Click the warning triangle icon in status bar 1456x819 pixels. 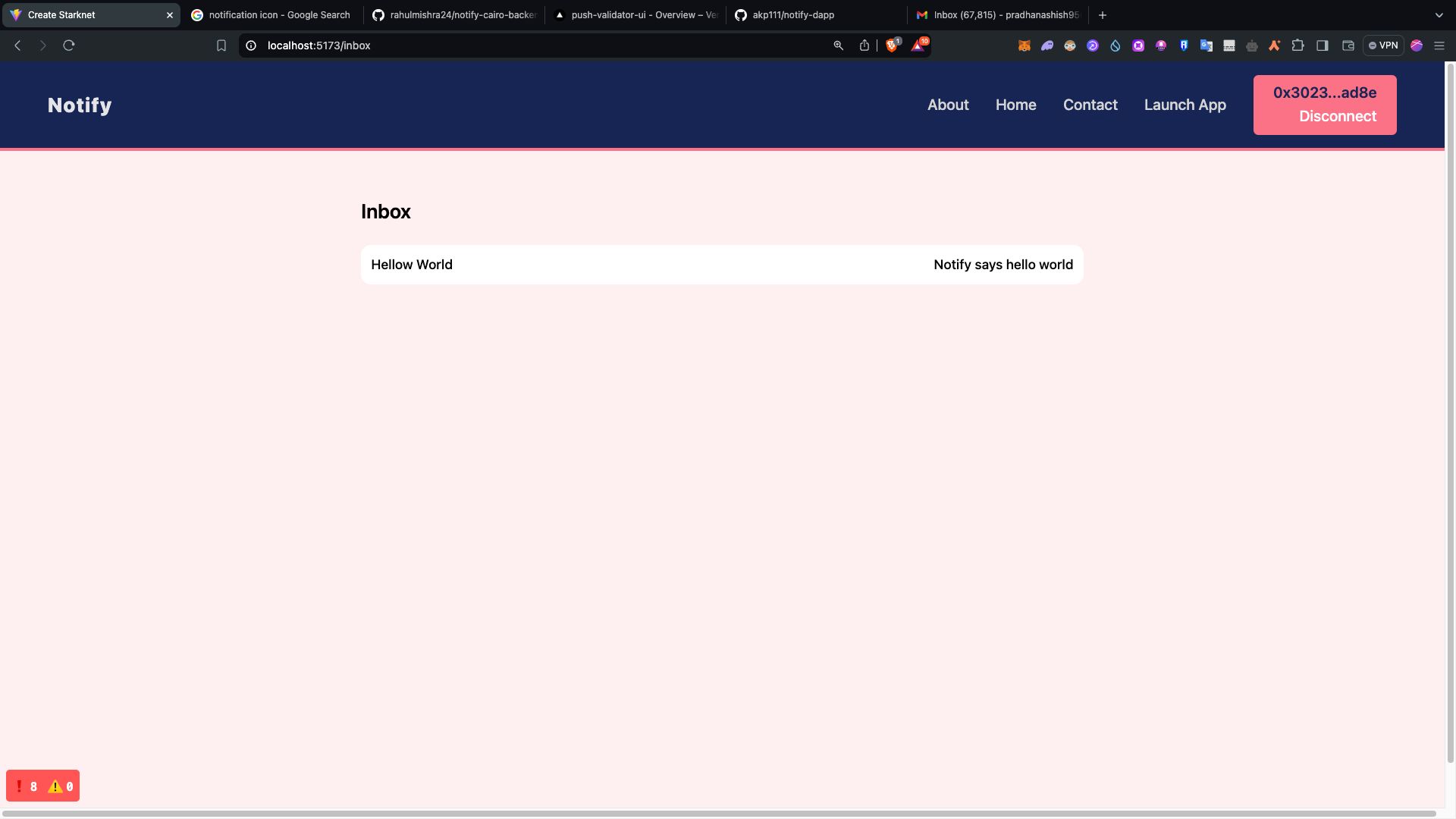click(x=54, y=786)
